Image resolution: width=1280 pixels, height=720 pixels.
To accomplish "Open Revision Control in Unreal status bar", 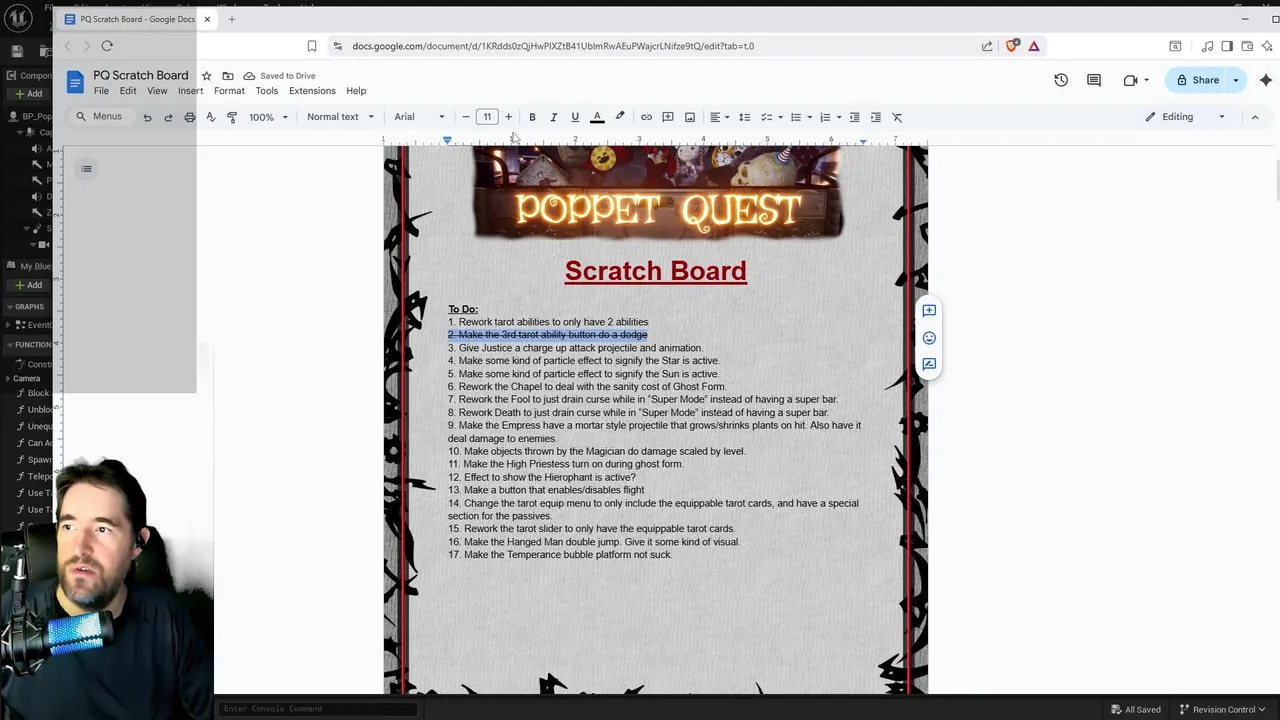I will click(x=1222, y=709).
